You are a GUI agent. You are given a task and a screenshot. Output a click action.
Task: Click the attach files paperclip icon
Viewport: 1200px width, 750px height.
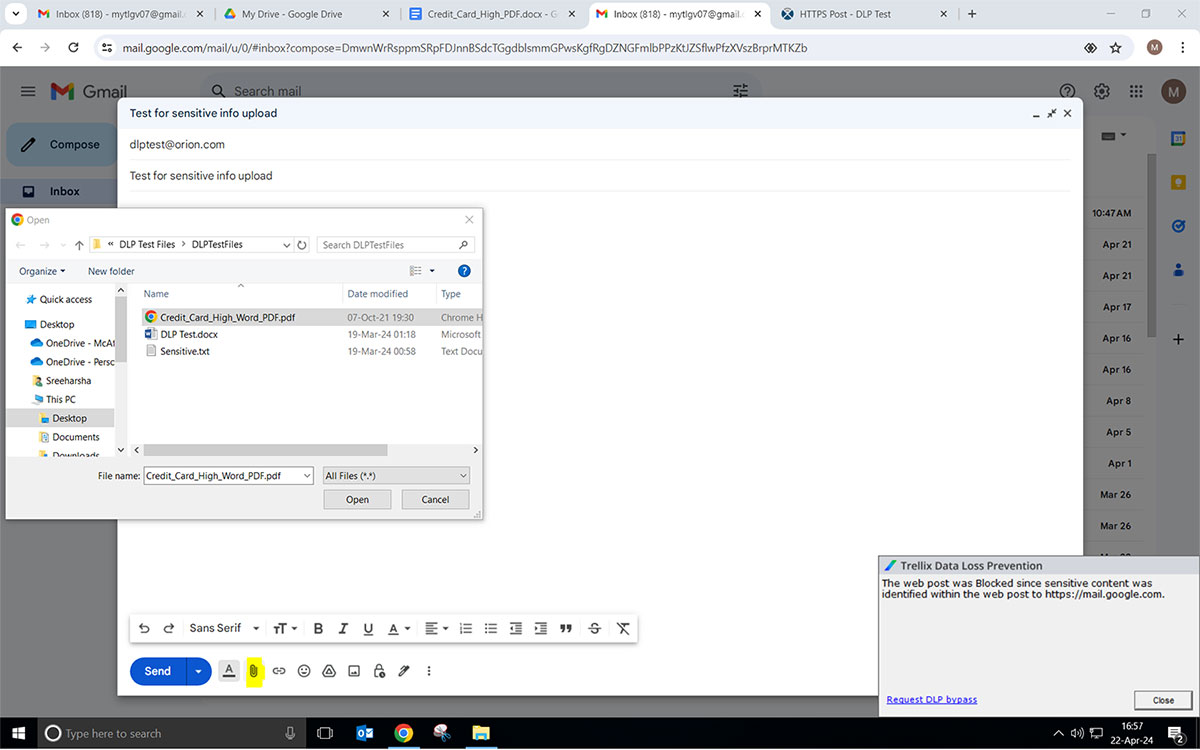[x=254, y=671]
